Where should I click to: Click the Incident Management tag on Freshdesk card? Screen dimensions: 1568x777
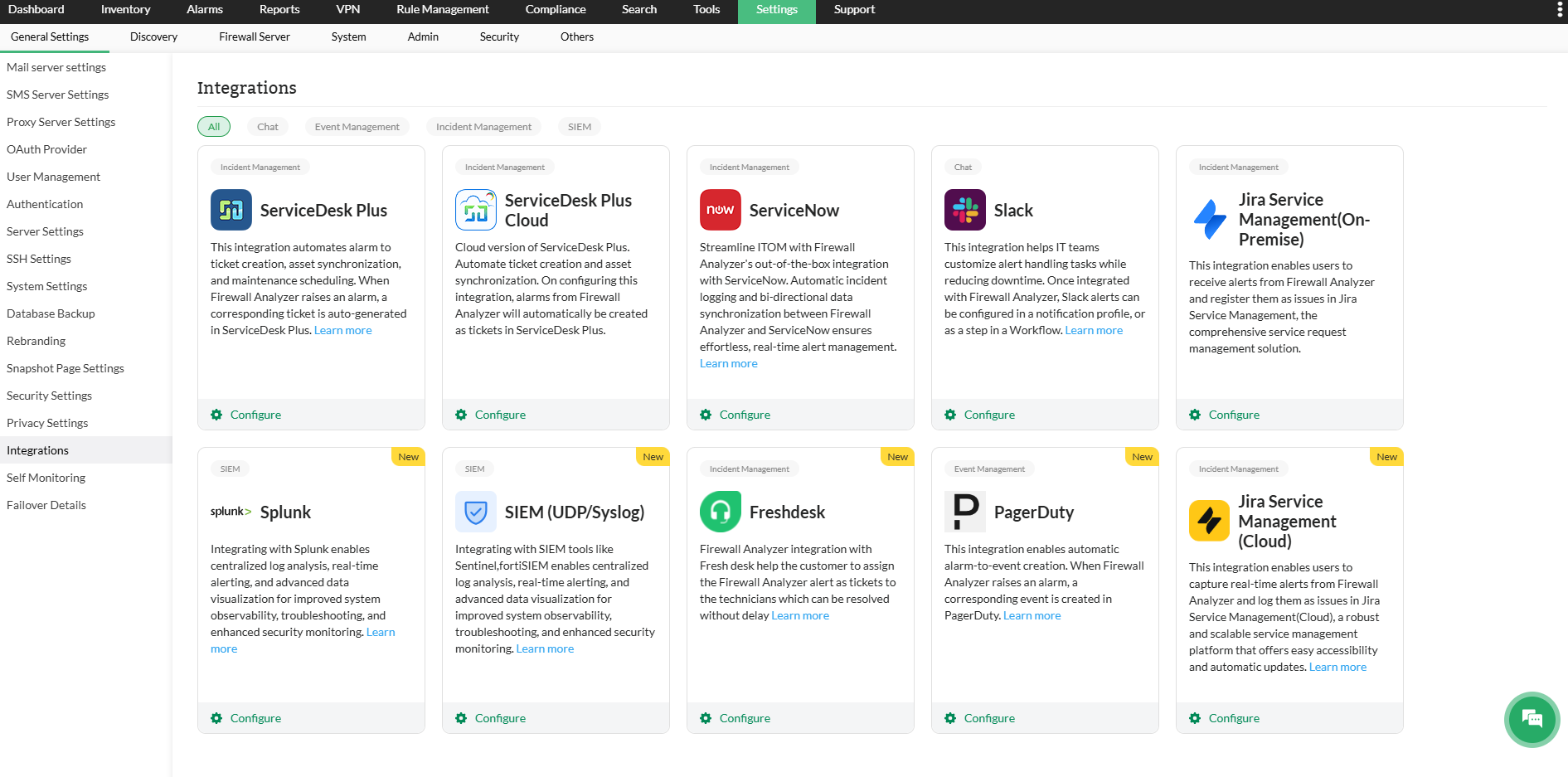[750, 469]
